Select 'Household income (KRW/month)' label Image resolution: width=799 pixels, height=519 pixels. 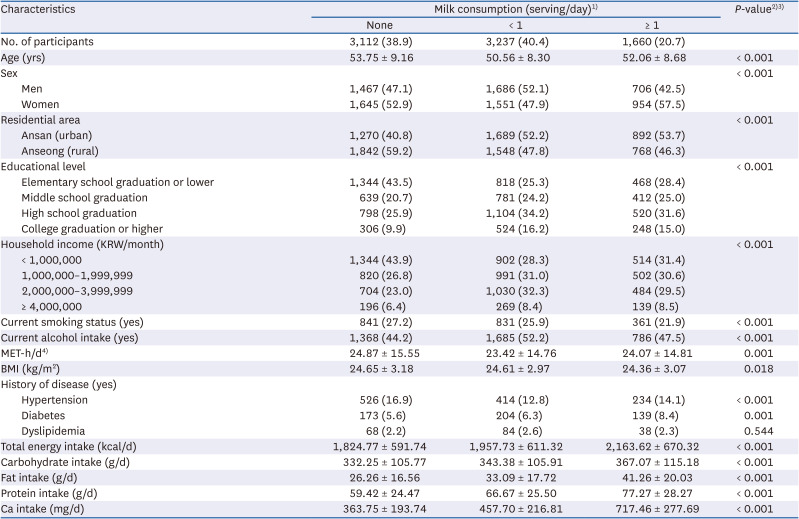coord(83,244)
